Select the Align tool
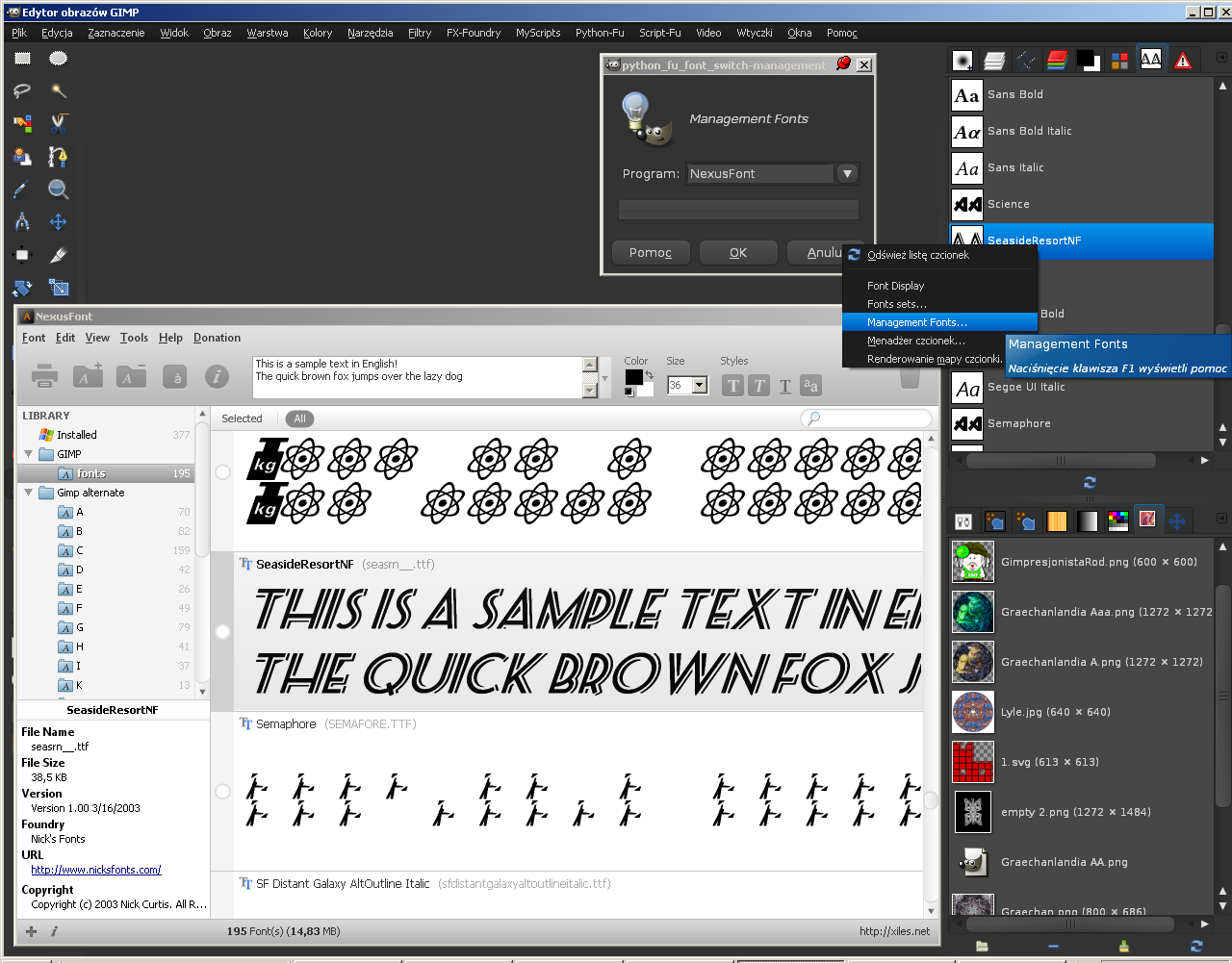The image size is (1232, 963). click(x=22, y=255)
